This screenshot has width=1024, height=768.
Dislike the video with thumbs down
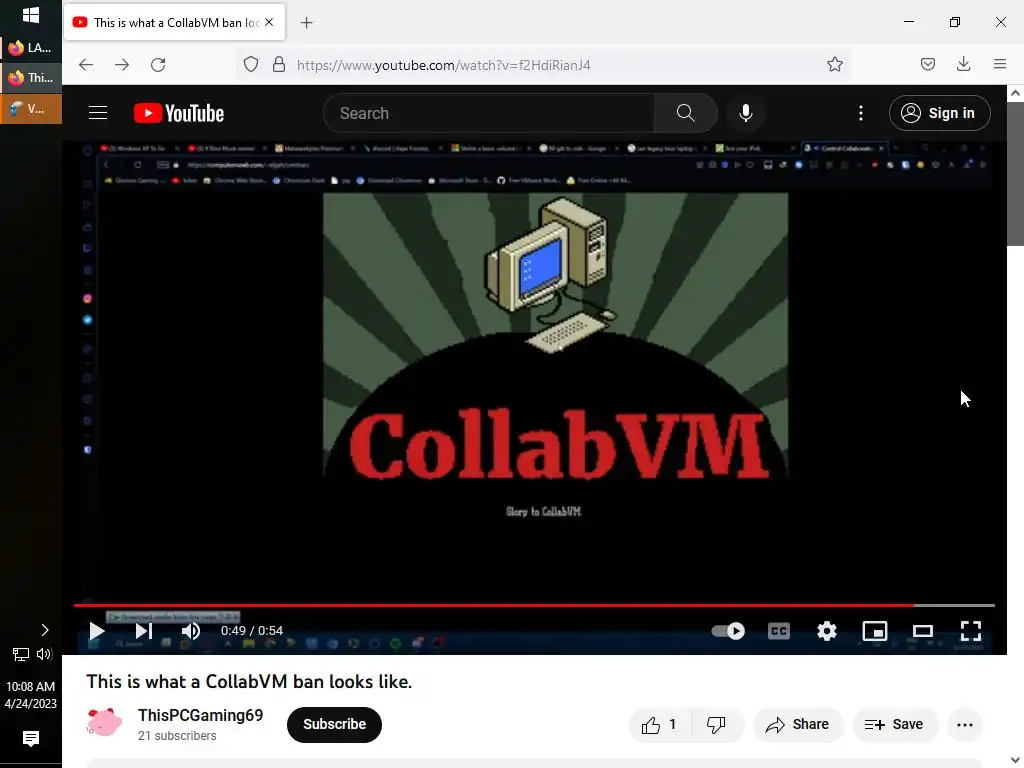point(717,725)
